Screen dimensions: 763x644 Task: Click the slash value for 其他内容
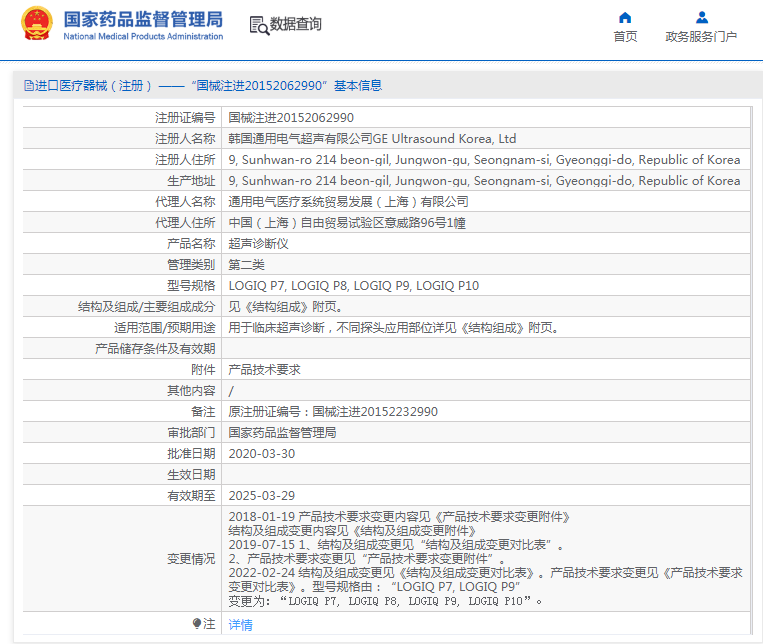point(231,391)
